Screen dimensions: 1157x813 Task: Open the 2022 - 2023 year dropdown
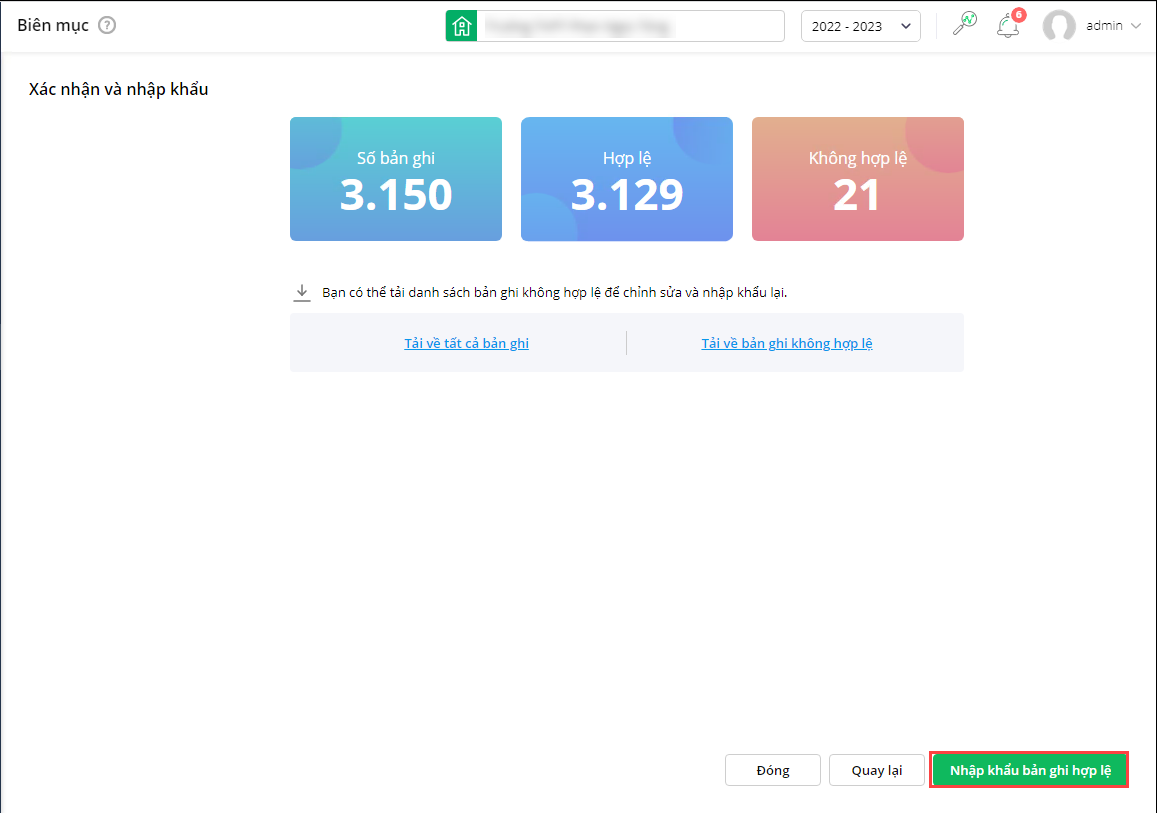pyautogui.click(x=860, y=26)
